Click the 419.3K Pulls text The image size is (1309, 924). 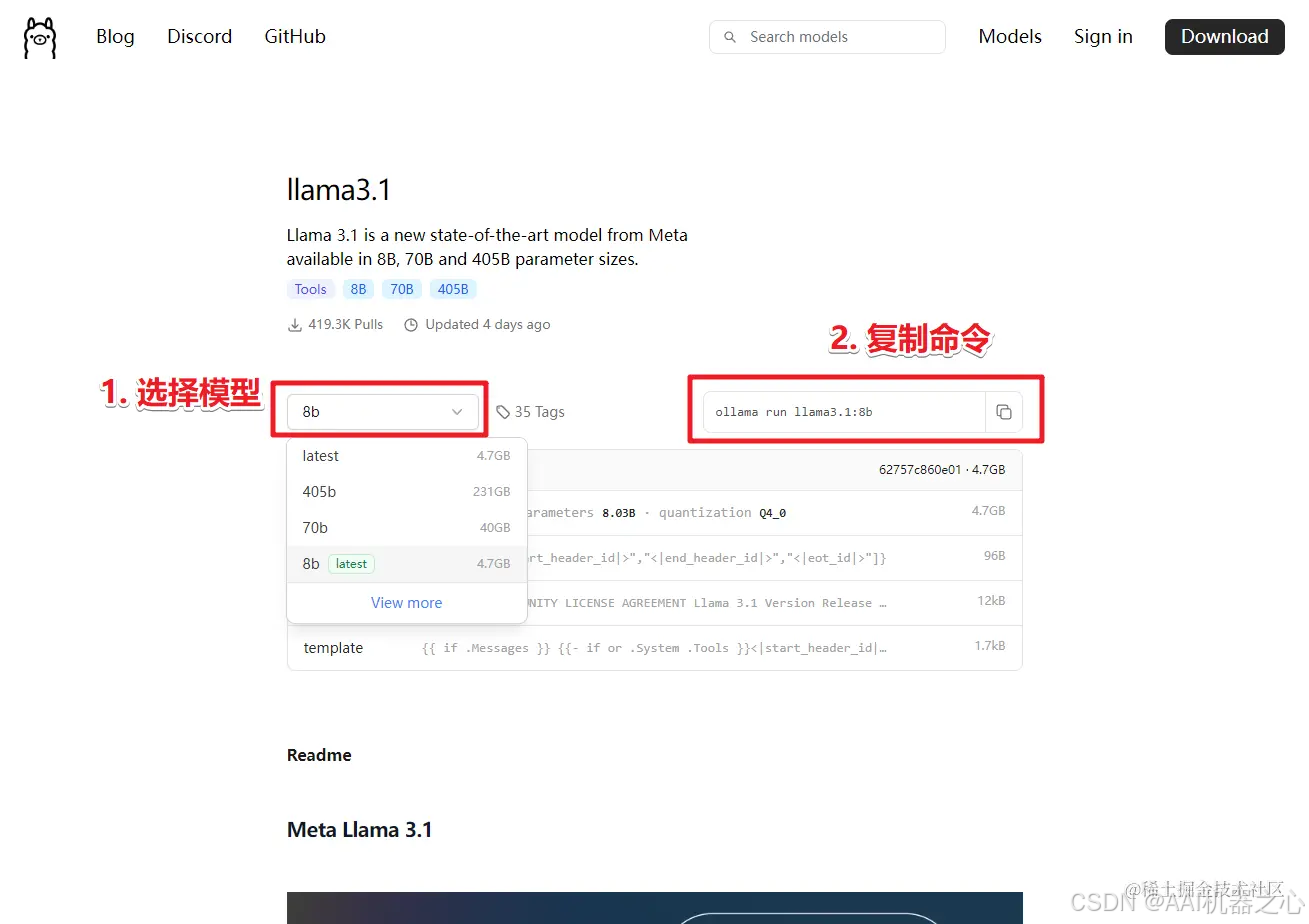(345, 325)
